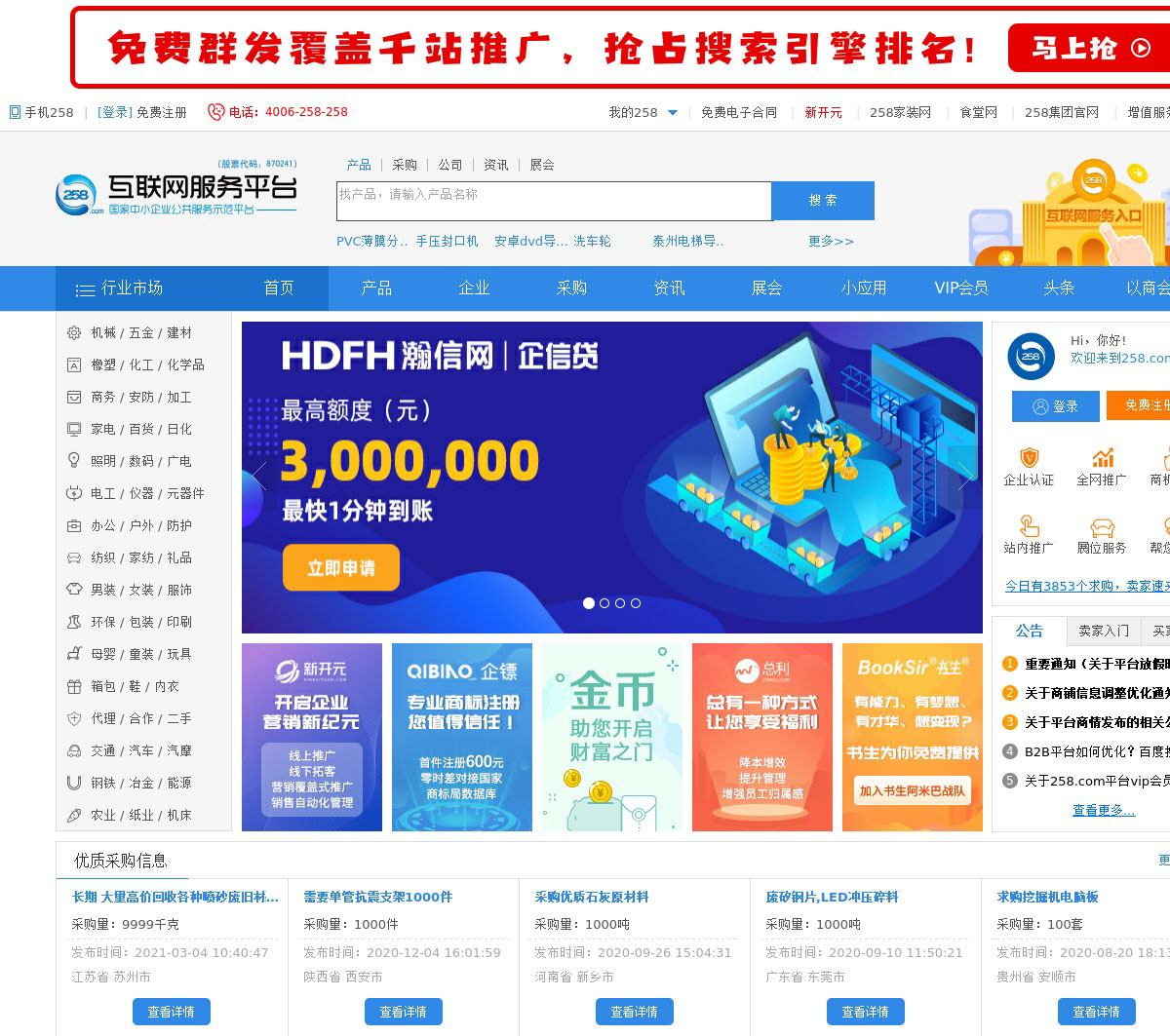Click the 258 round avatar icon

[x=1032, y=357]
